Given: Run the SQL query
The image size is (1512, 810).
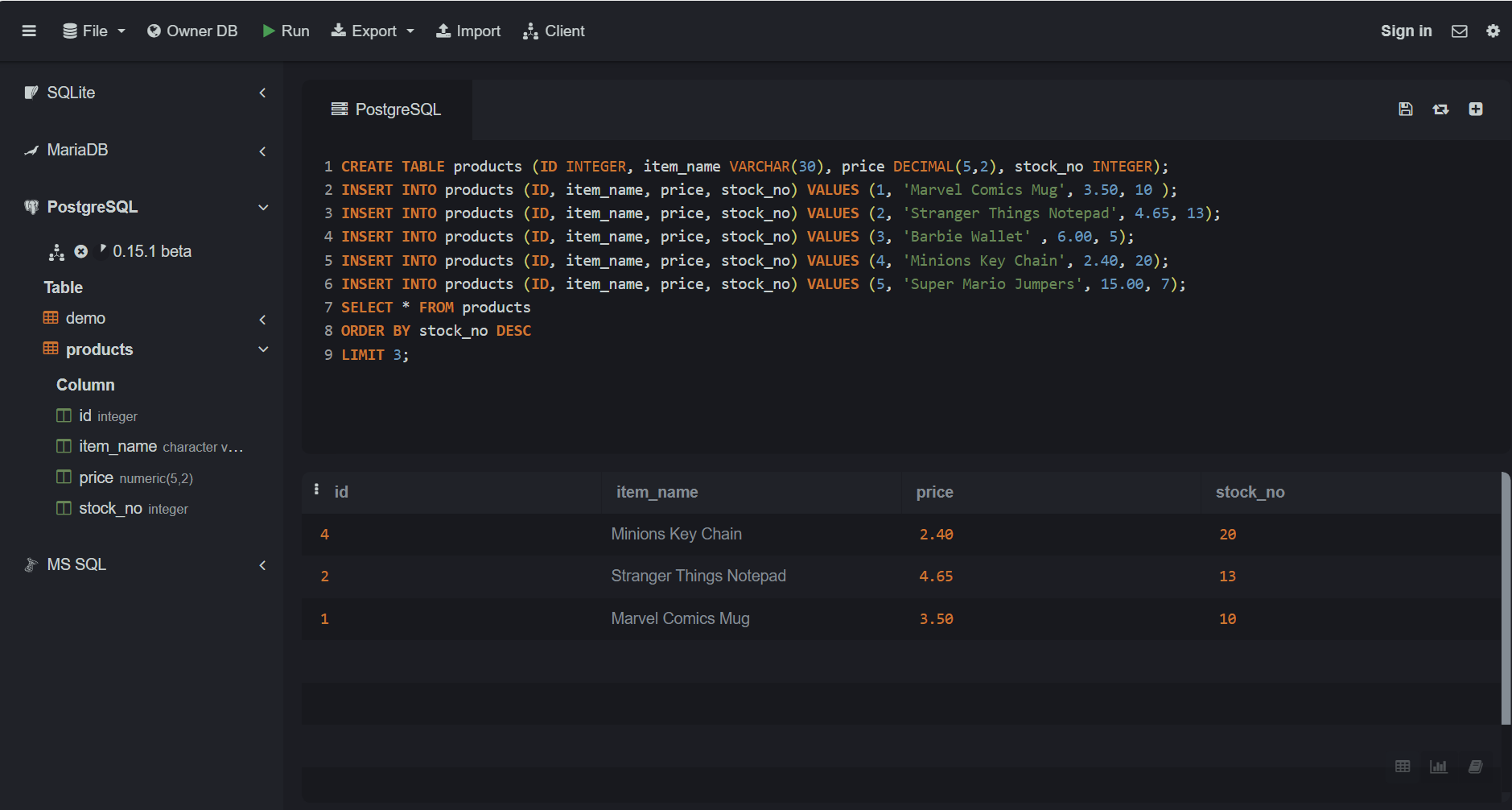Looking at the screenshot, I should (x=286, y=31).
